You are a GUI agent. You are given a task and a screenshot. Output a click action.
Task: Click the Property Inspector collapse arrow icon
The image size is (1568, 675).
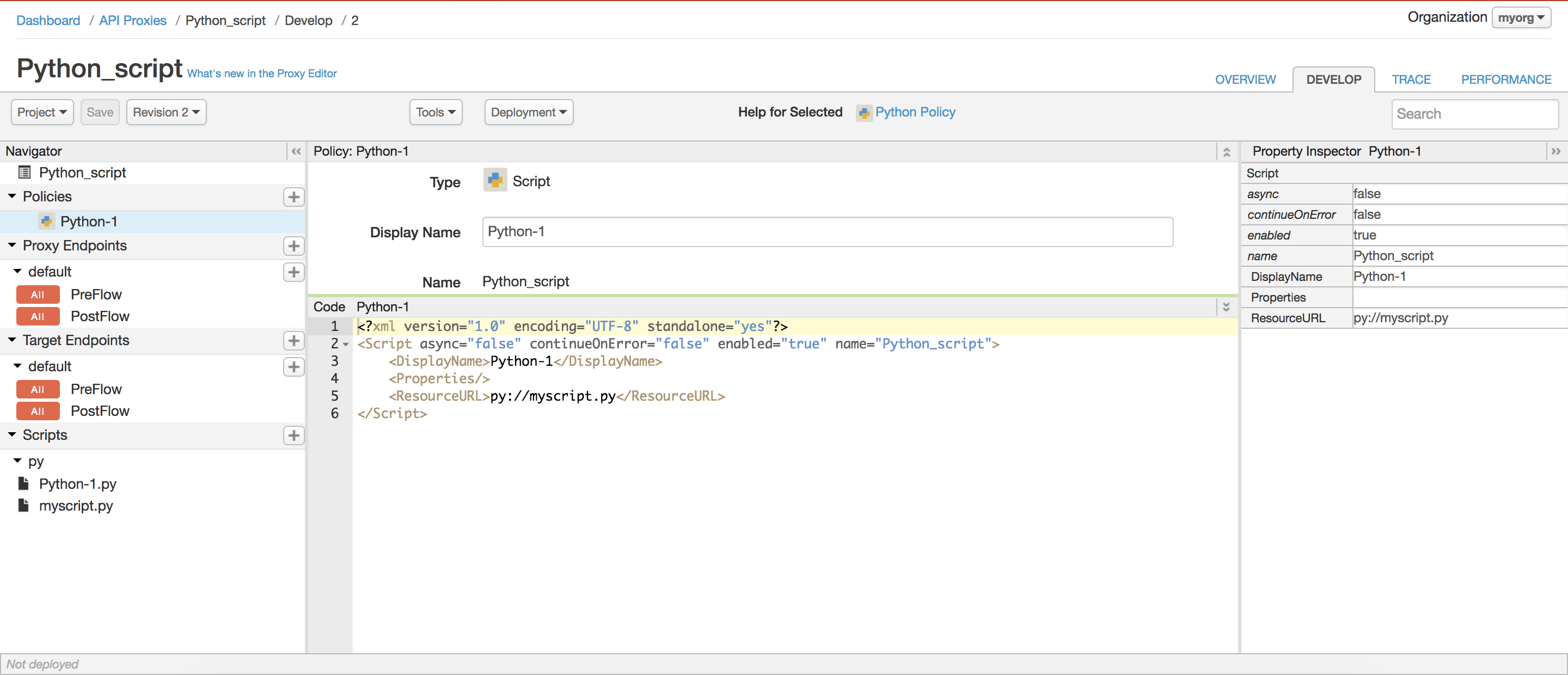coord(1555,151)
